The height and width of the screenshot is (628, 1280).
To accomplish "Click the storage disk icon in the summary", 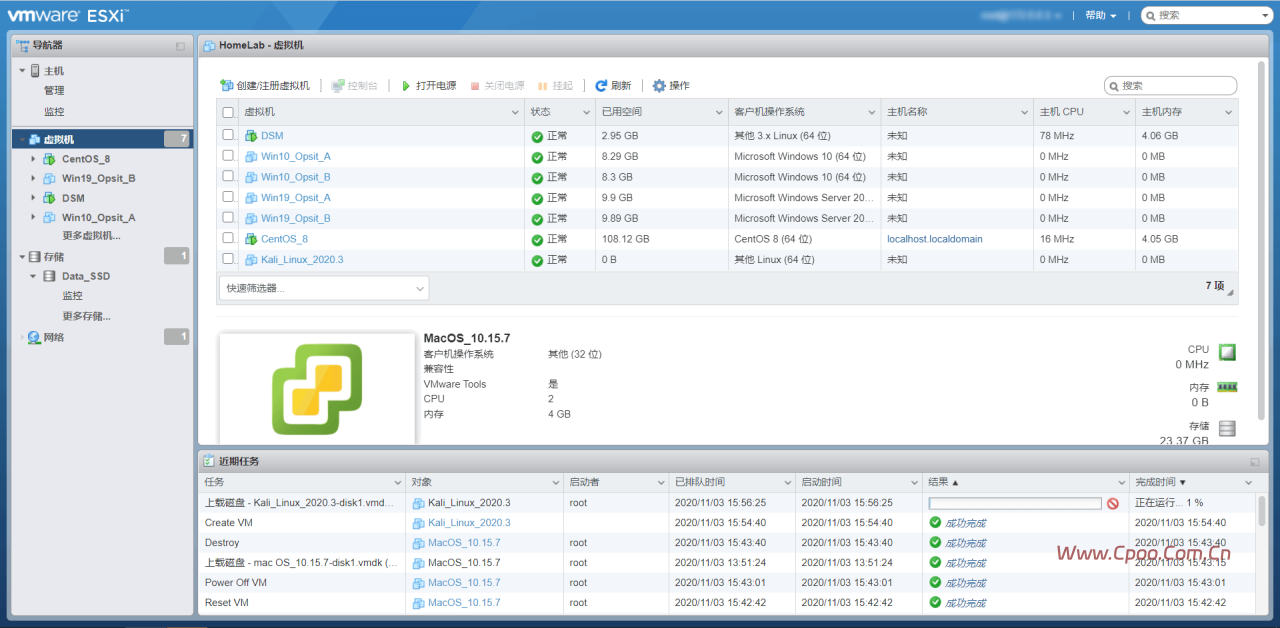I will [x=1227, y=428].
